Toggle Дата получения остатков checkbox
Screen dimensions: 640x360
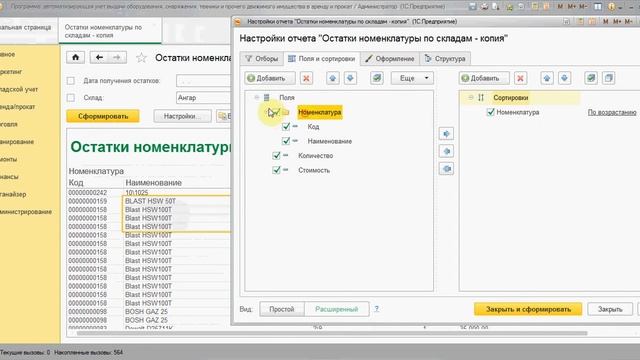click(71, 81)
